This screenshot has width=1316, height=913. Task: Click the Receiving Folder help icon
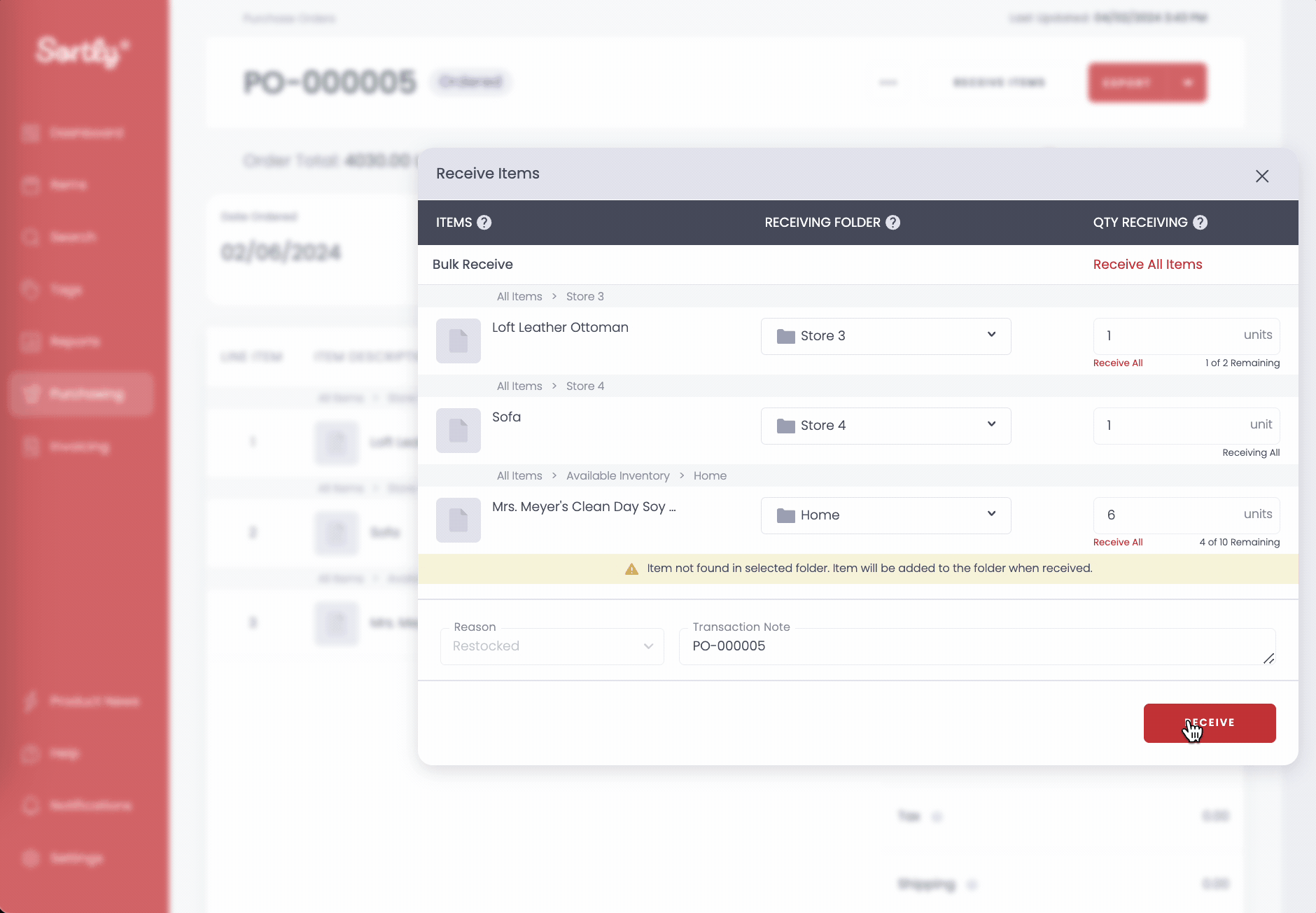(x=892, y=222)
